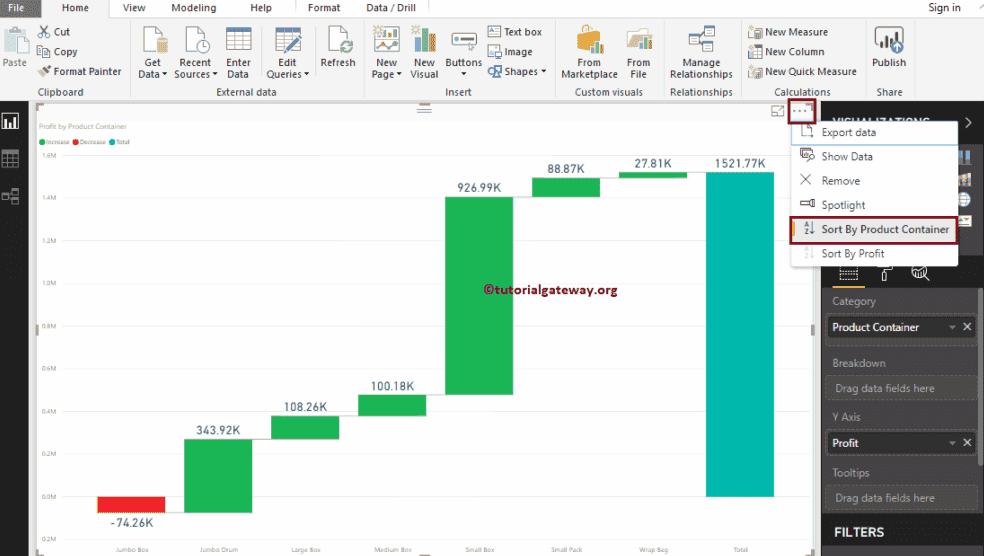
Task: Open the Format paint roller tab
Action: pos(885,274)
